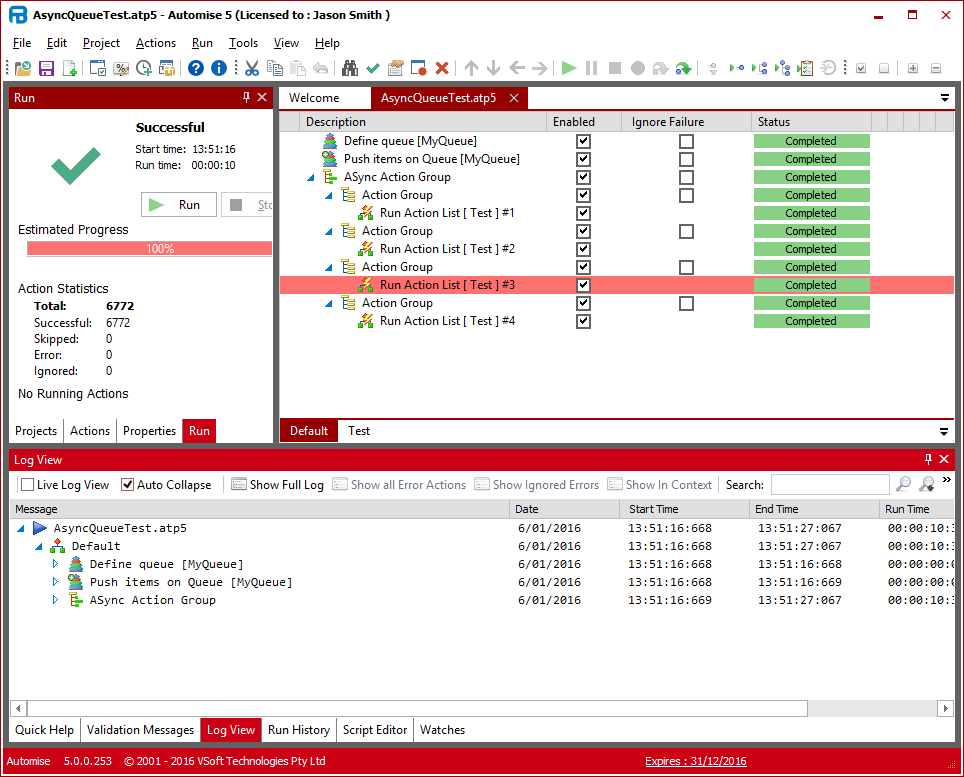Collapse AsyncQueueTest.atp5 node in Log View
This screenshot has width=964, height=777.
[x=21, y=528]
